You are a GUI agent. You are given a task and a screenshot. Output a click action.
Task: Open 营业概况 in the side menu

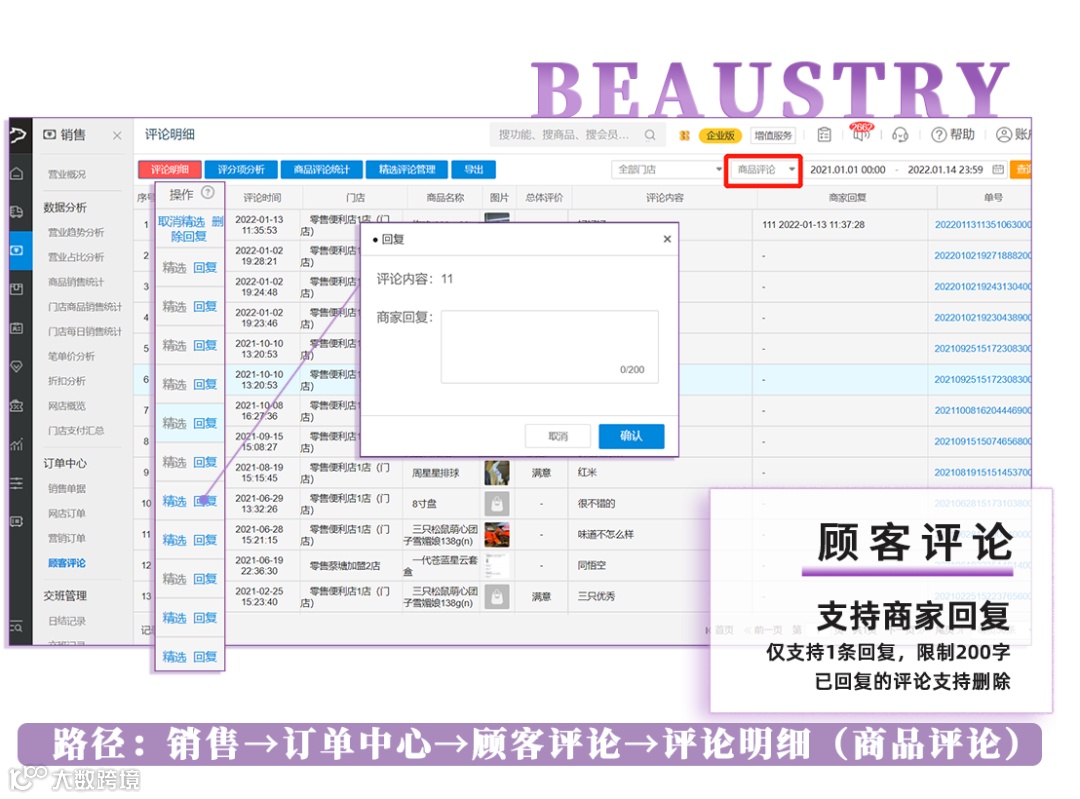tap(67, 174)
